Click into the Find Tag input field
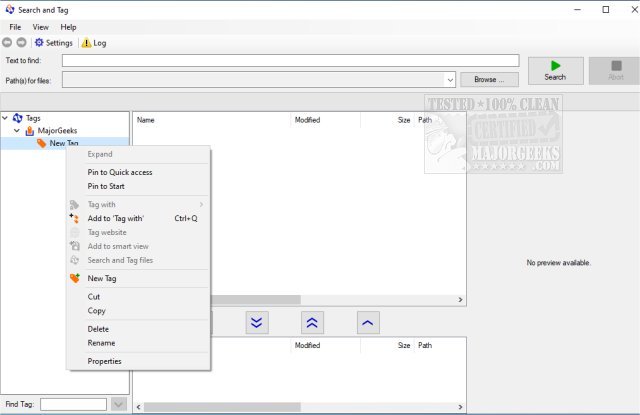 coord(73,404)
